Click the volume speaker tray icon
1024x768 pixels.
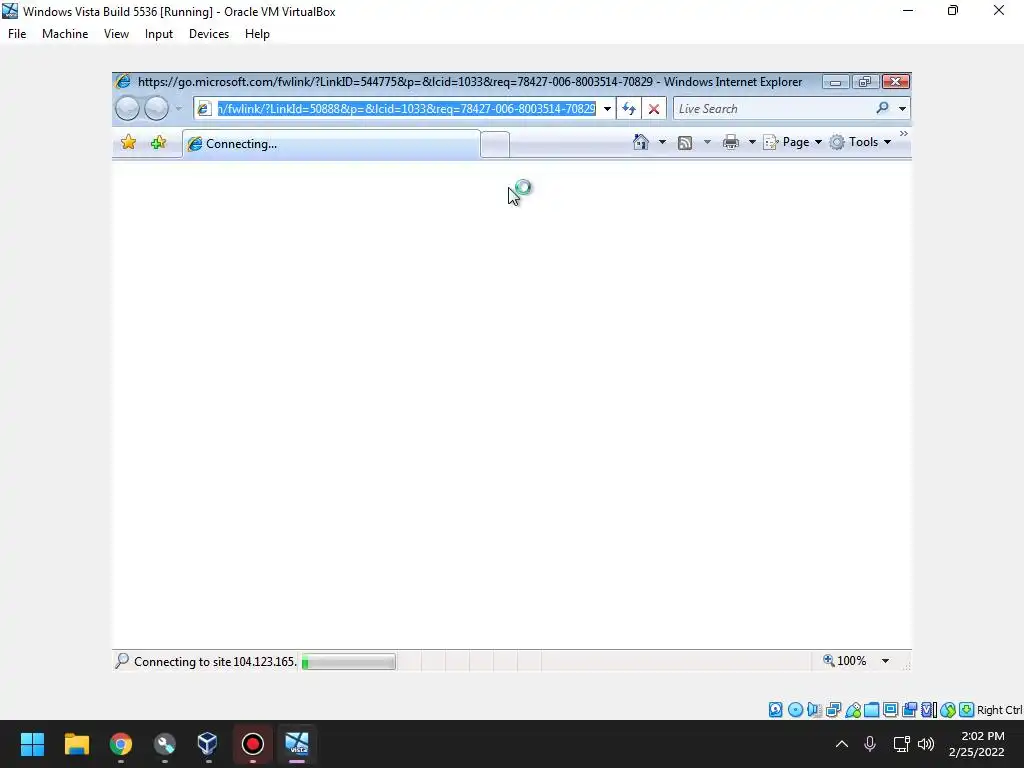tap(926, 744)
